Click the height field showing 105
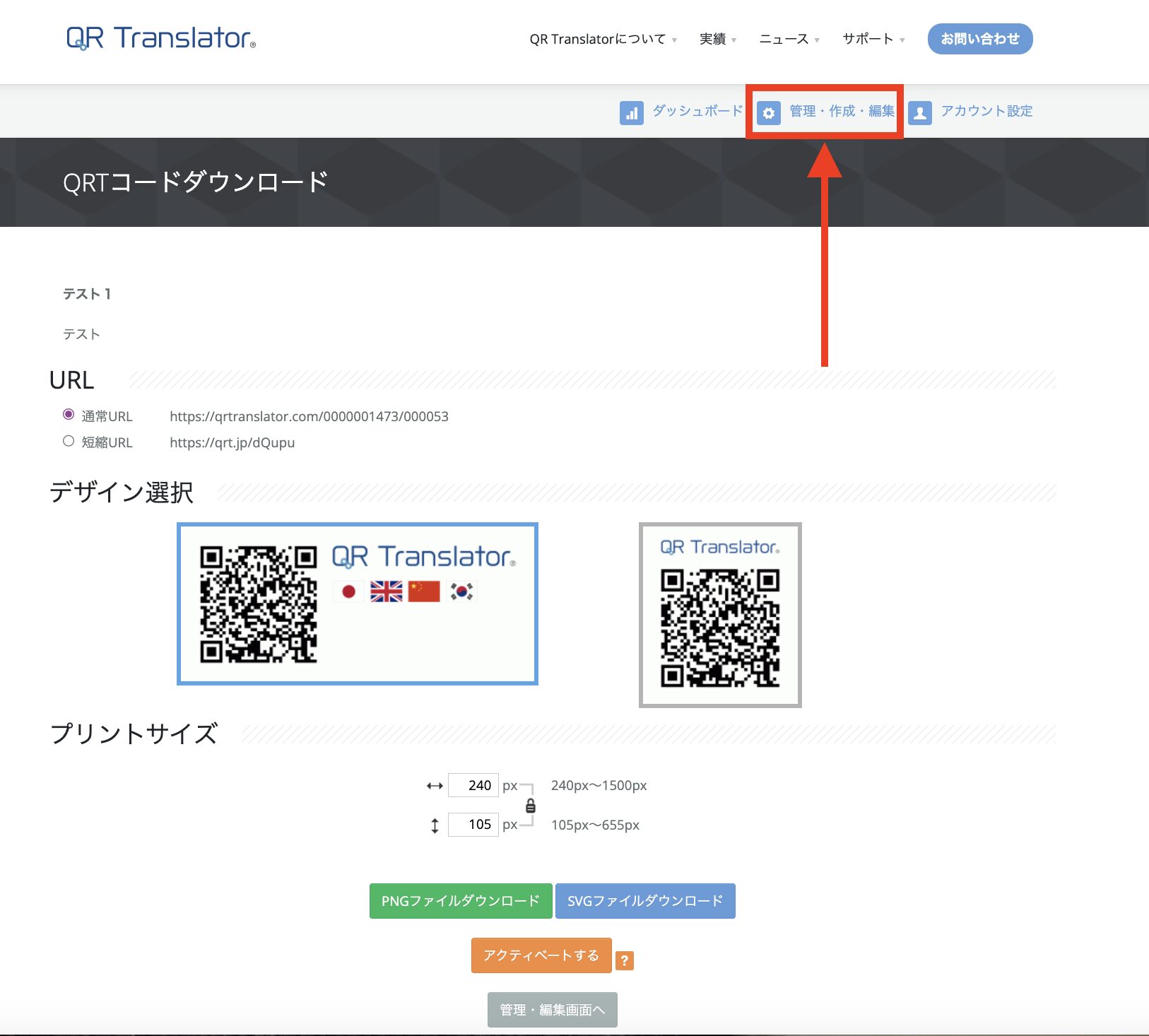1149x1036 pixels. pyautogui.click(x=473, y=825)
